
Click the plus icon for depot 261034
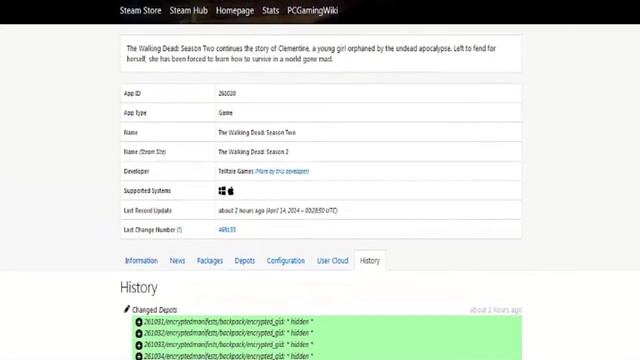pos(139,356)
